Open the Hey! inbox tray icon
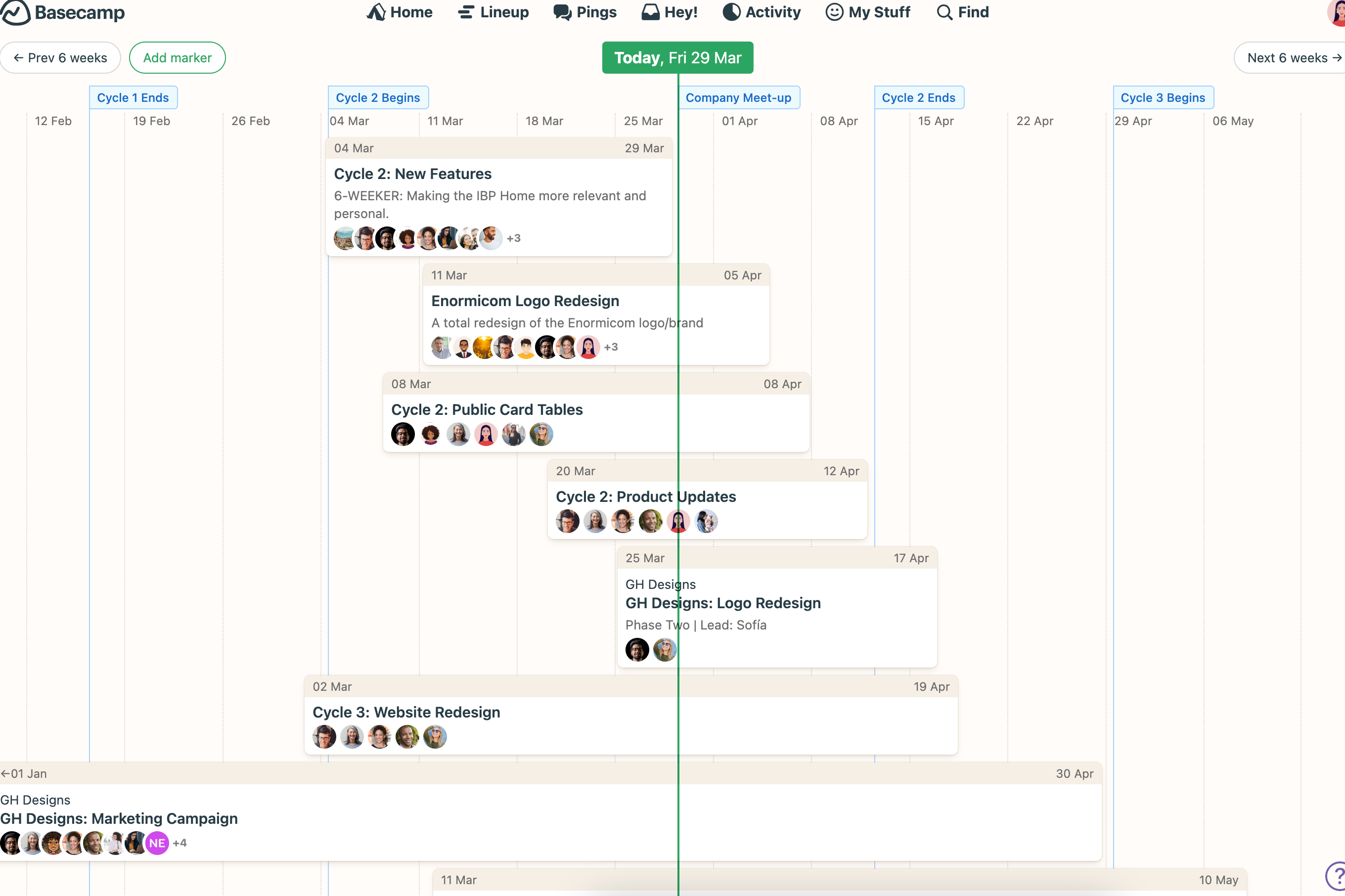 650,12
